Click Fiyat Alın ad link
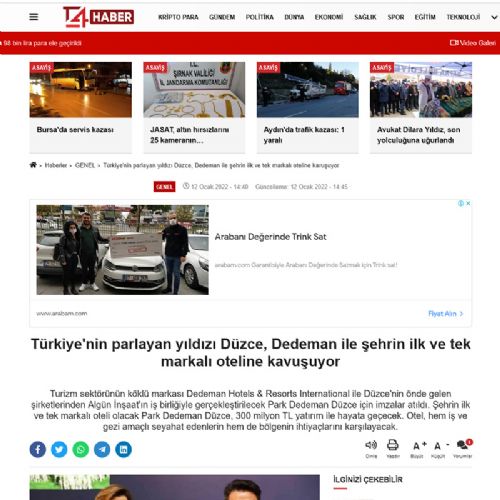Viewport: 500px width, 500px height. pos(446,313)
